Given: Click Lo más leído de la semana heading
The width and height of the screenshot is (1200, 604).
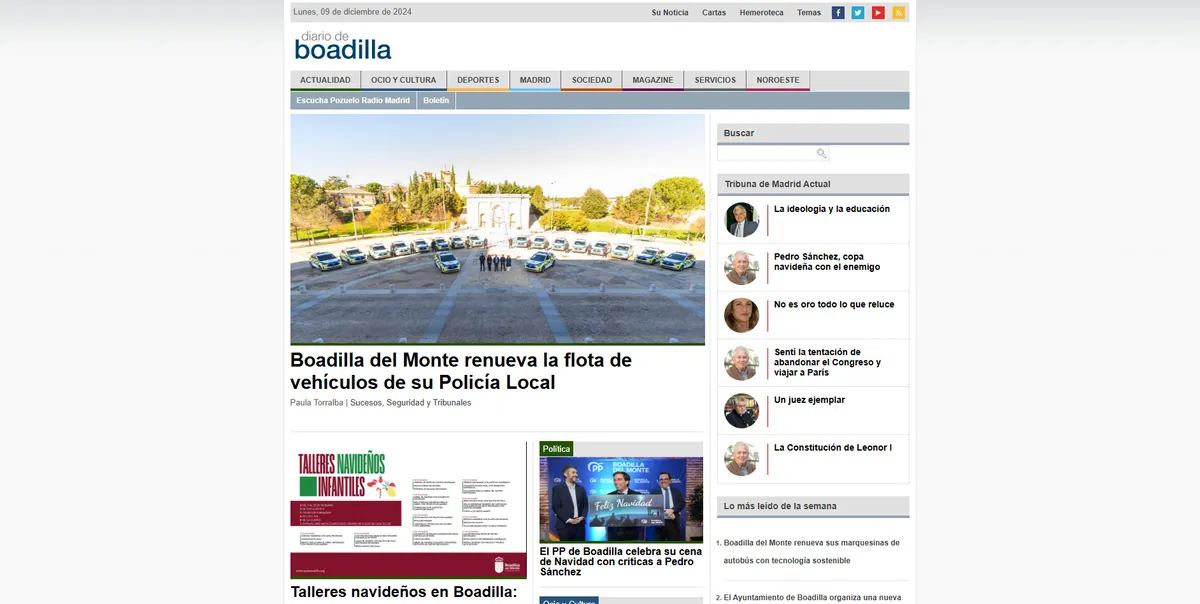Looking at the screenshot, I should 780,506.
